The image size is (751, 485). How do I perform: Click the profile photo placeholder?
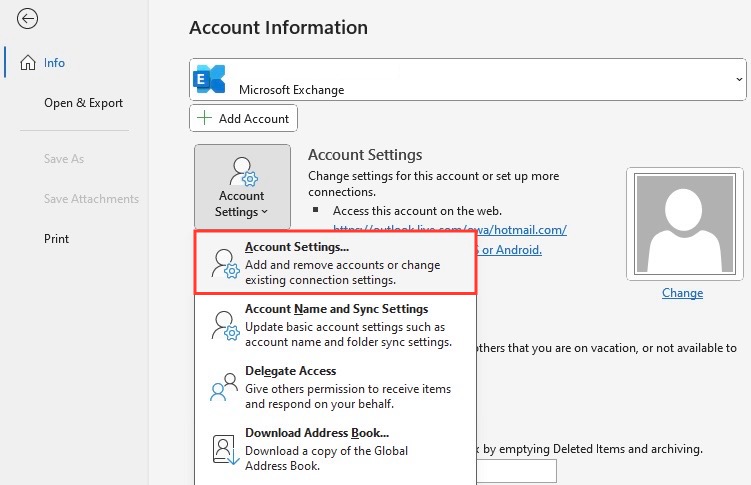pos(684,224)
